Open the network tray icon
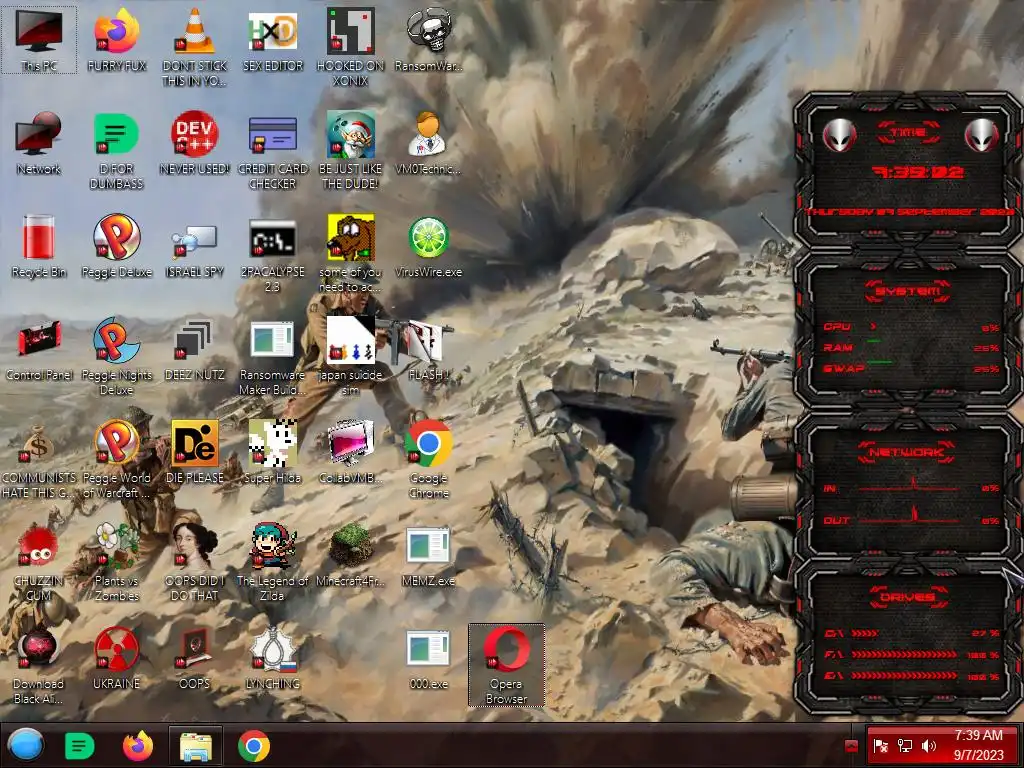Screen dimensions: 1024x768 (904, 746)
